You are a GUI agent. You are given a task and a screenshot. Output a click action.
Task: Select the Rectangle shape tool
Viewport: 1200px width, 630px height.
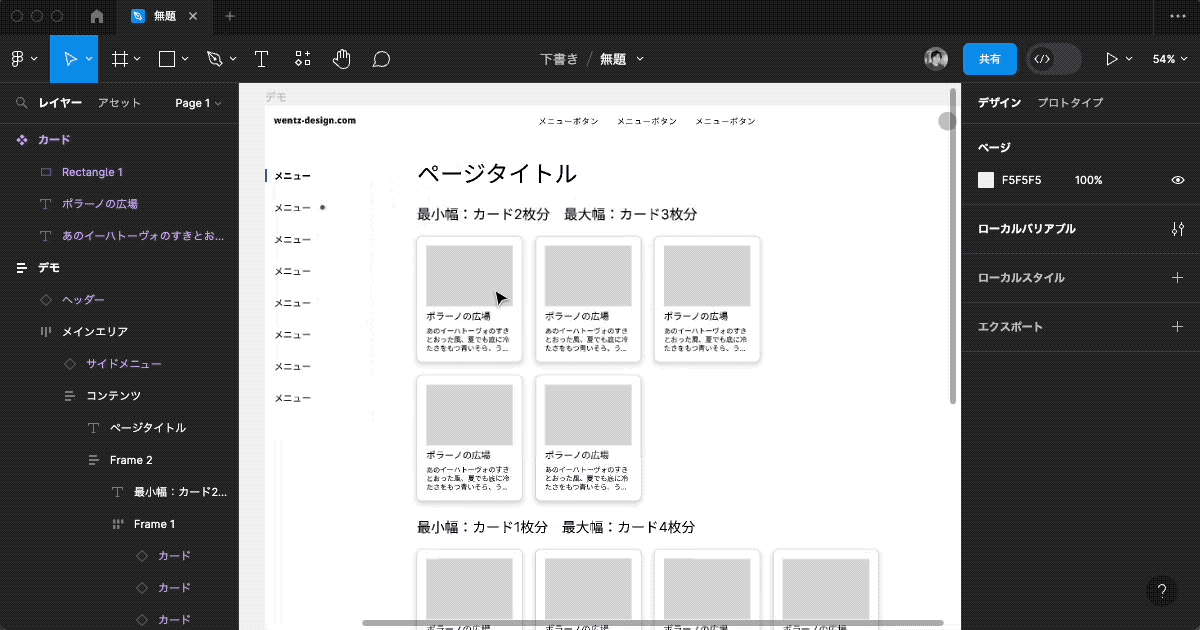(167, 59)
